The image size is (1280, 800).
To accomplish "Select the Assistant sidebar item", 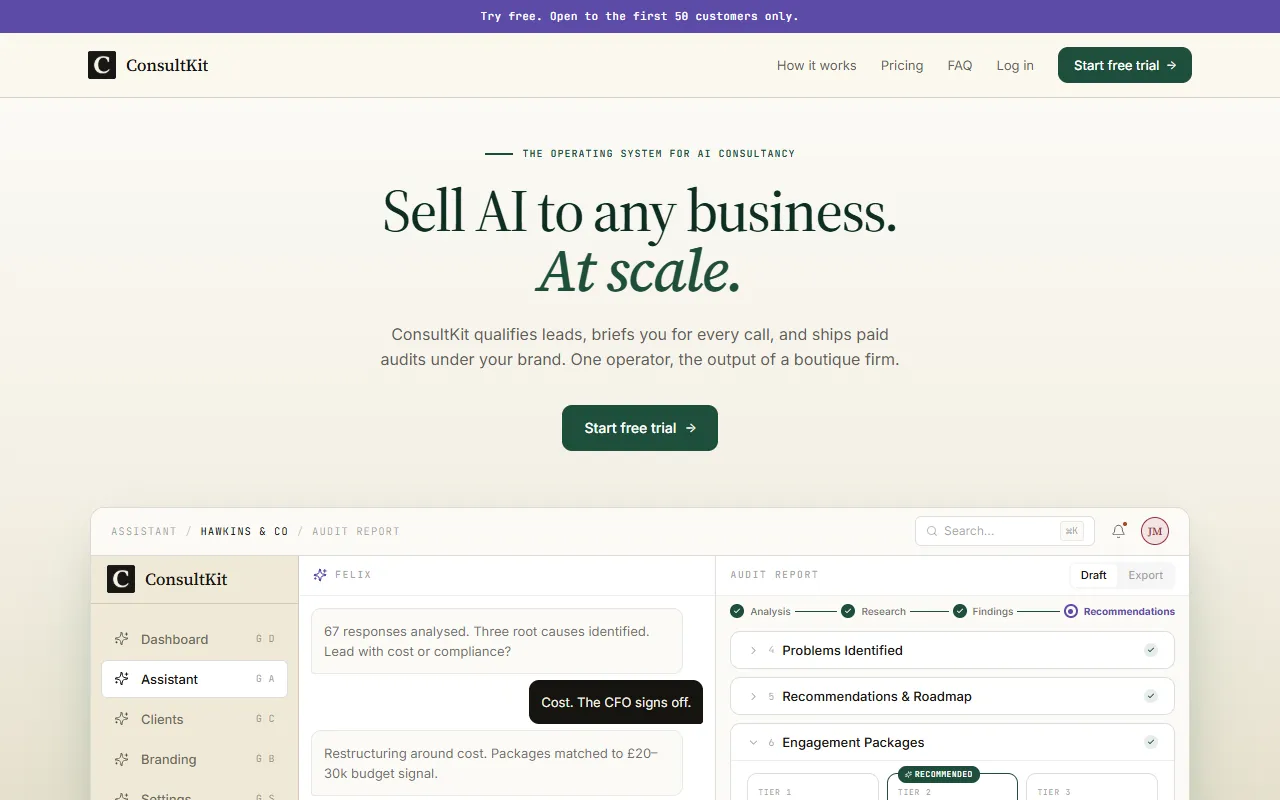I will coord(194,679).
